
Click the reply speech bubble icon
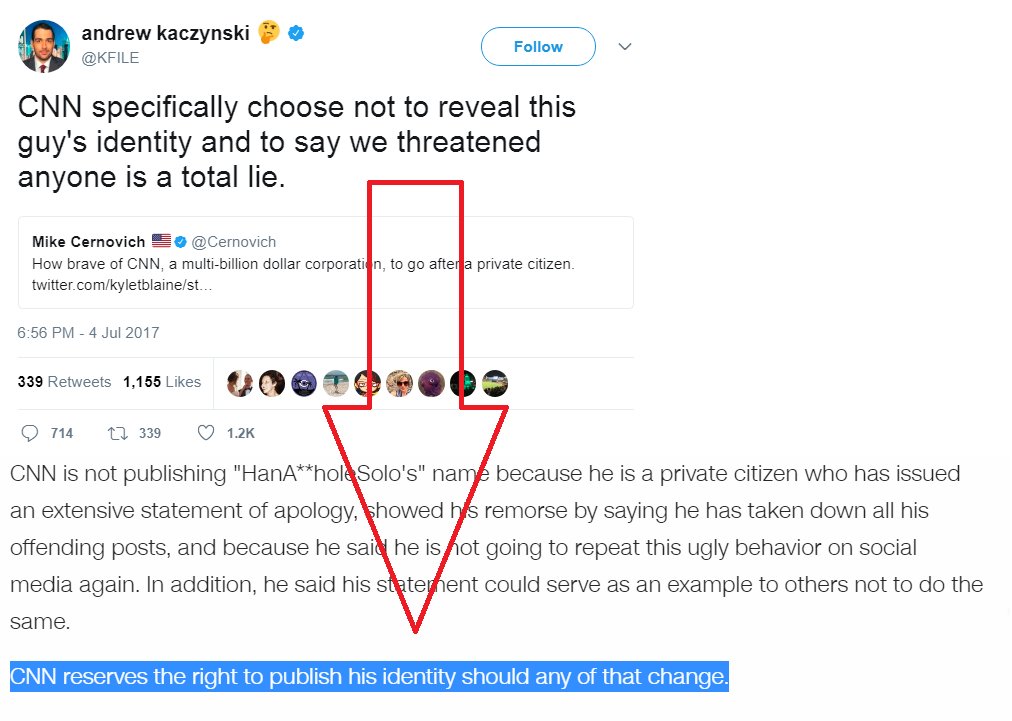[30, 433]
